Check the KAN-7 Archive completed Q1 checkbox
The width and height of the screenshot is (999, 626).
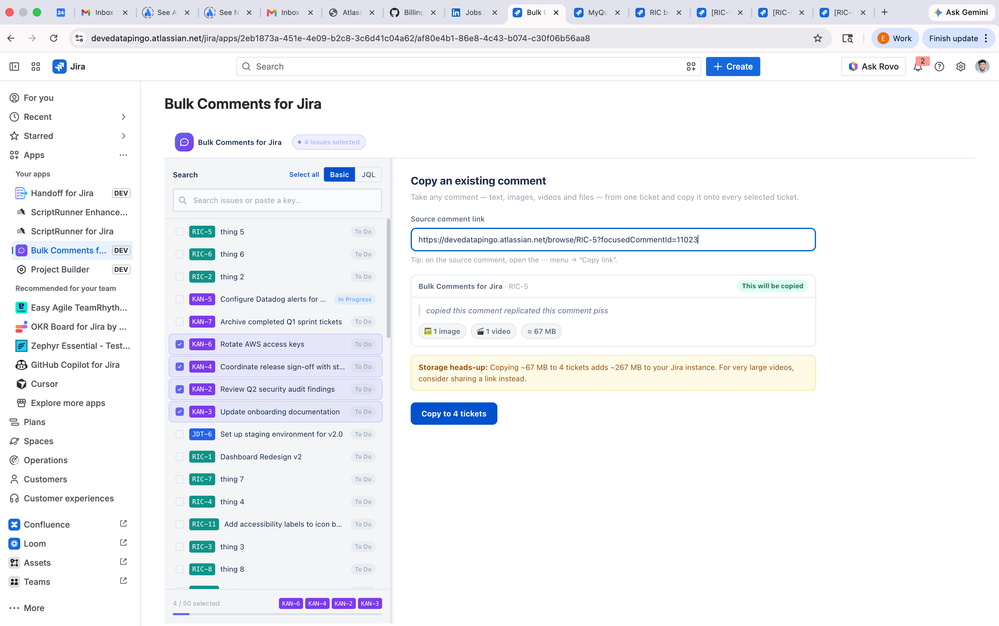(180, 322)
